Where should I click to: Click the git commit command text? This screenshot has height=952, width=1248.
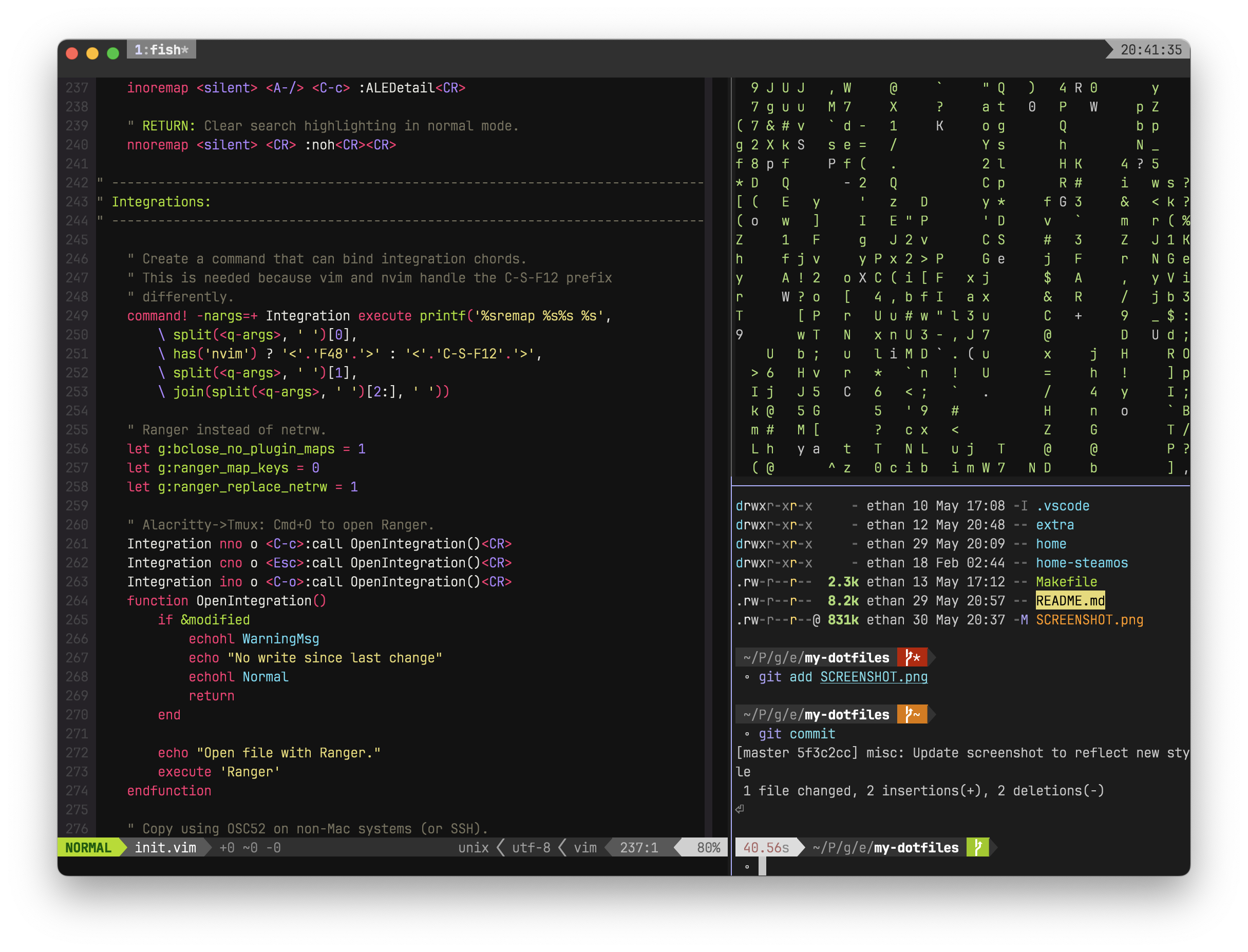pos(796,734)
